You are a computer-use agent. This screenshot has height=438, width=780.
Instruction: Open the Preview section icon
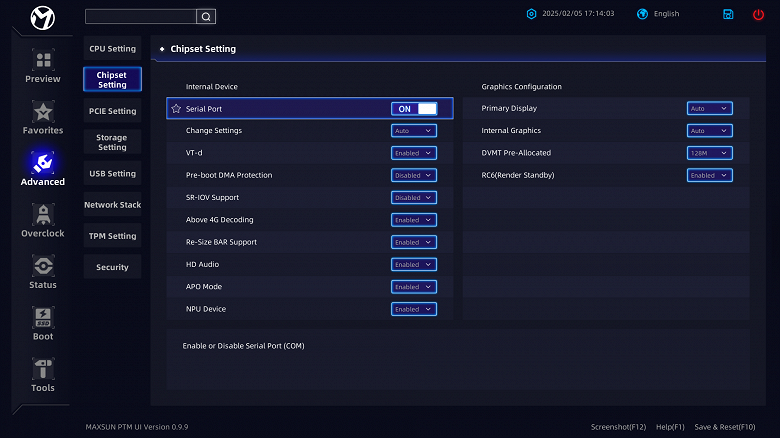tap(42, 60)
